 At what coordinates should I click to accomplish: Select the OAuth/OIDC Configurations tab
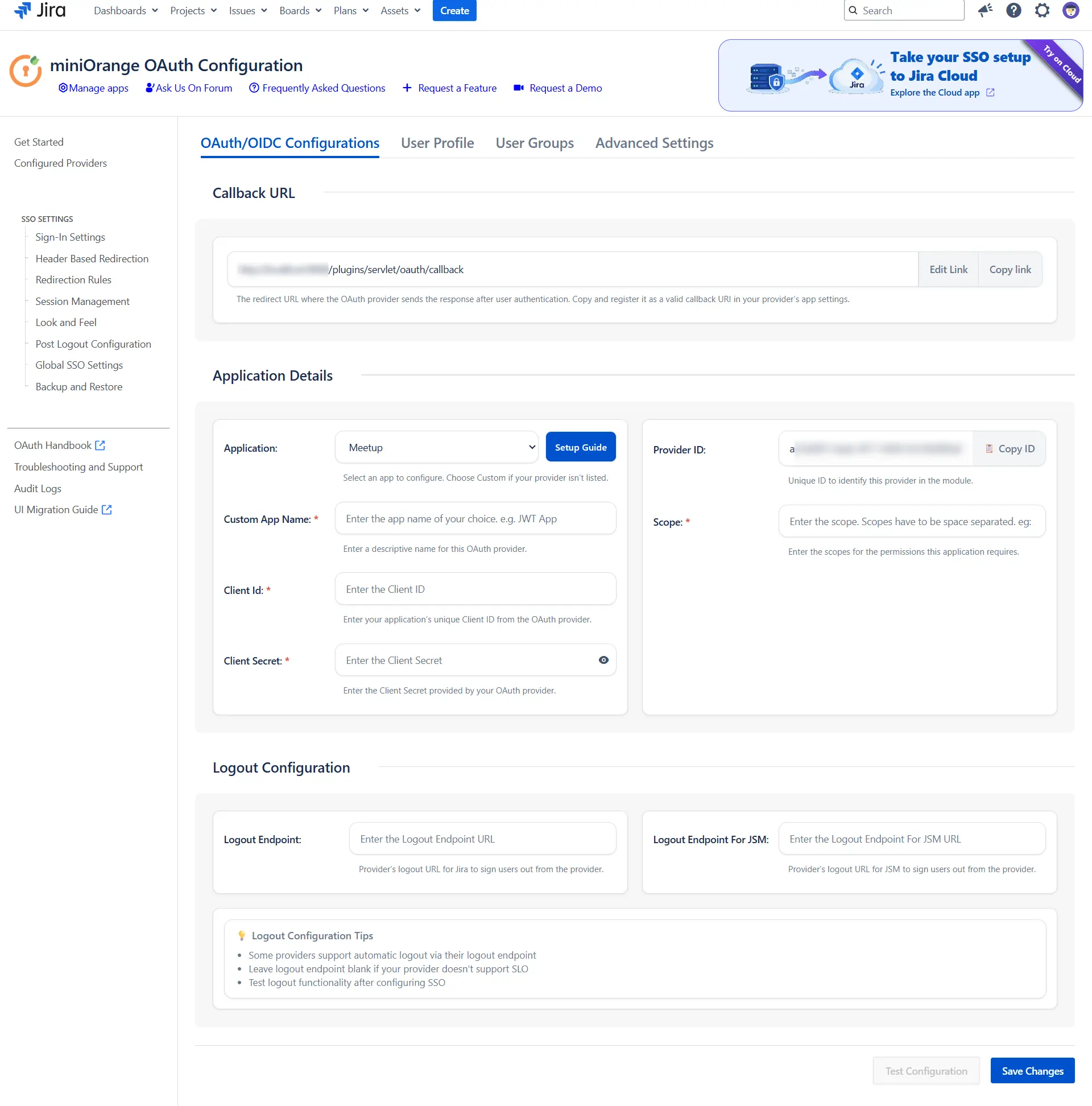point(289,143)
